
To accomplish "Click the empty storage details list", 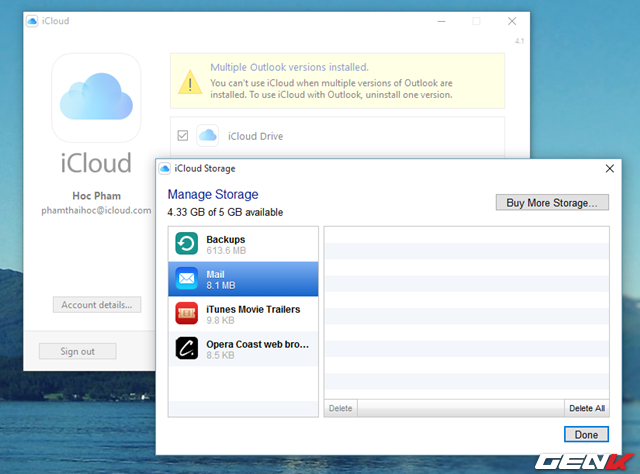I will pyautogui.click(x=466, y=310).
